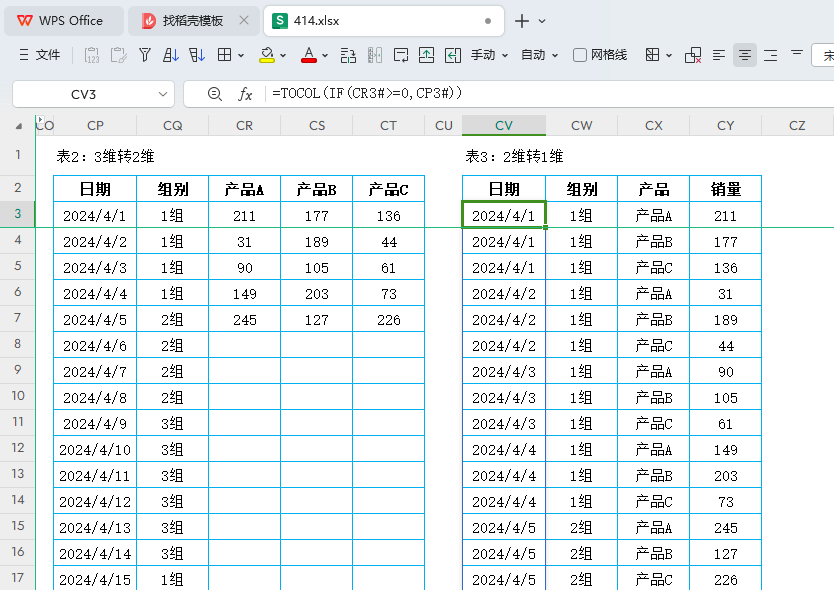Toggle the 网格线 gridlines checkbox
Viewport: 834px width, 590px height.
[x=580, y=55]
